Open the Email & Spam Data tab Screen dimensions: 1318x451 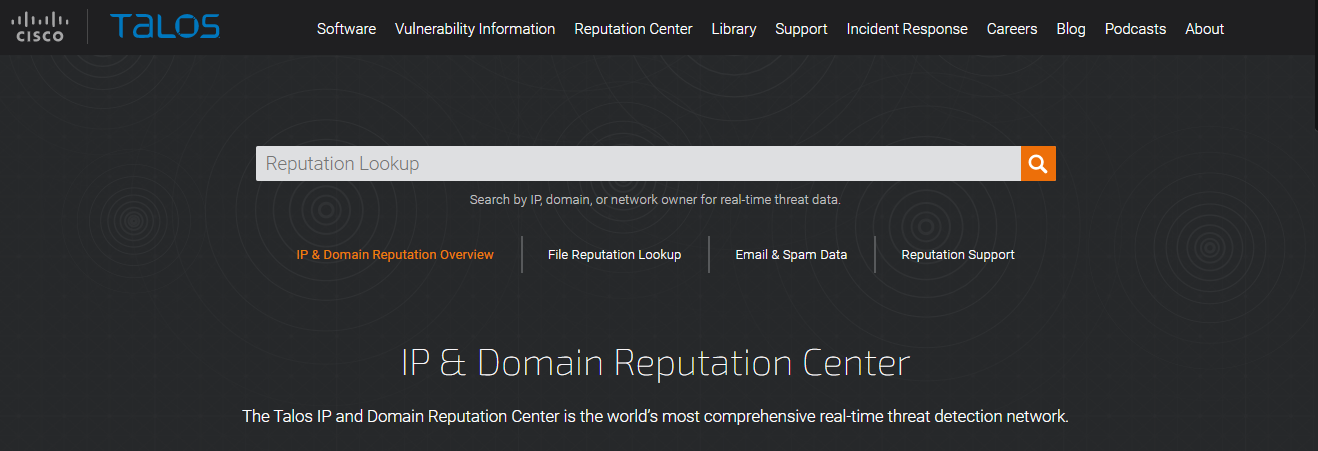pyautogui.click(x=791, y=255)
